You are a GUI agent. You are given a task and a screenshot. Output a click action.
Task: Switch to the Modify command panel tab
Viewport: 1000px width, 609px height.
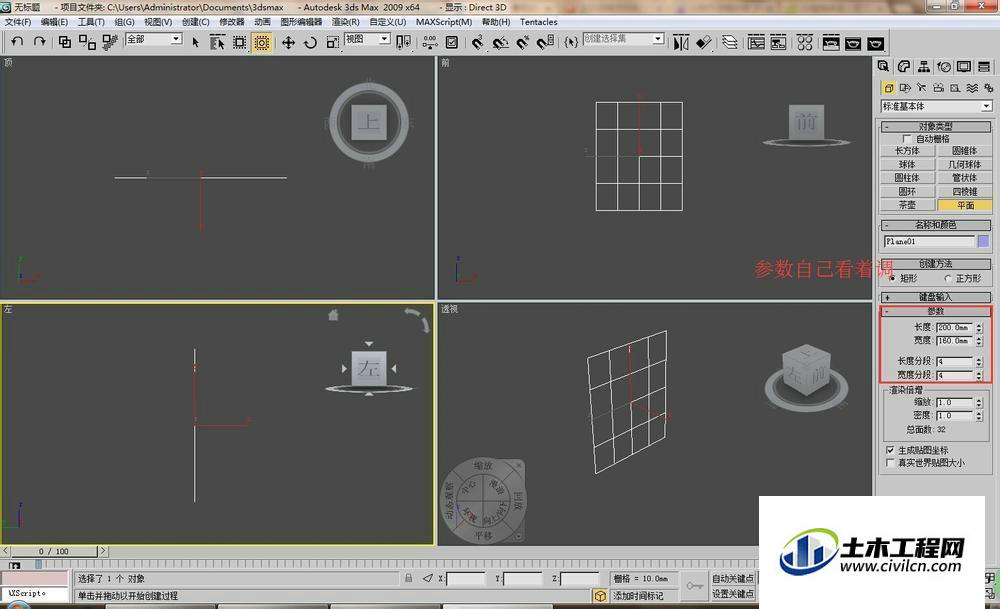(x=904, y=66)
